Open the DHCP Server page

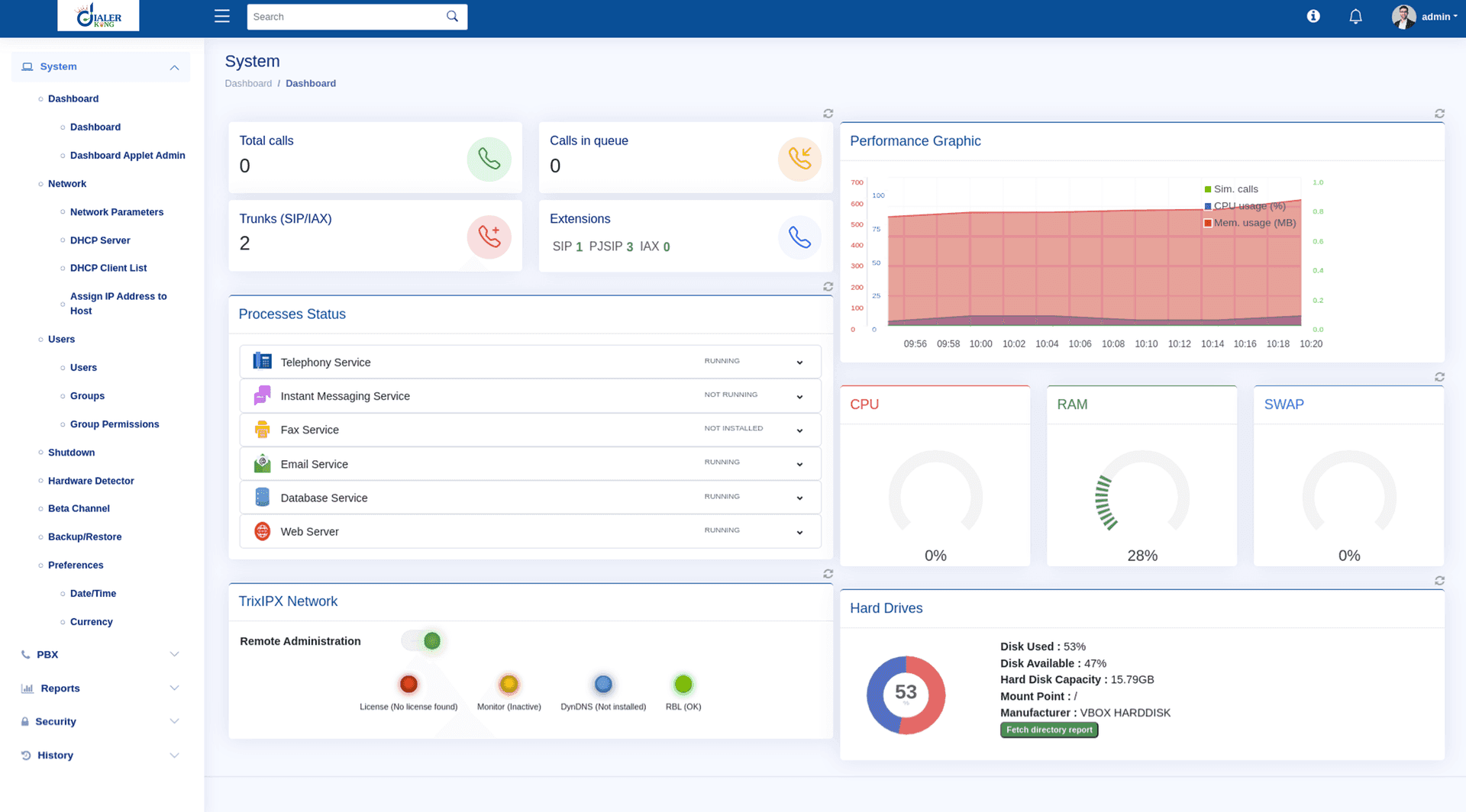coord(100,240)
